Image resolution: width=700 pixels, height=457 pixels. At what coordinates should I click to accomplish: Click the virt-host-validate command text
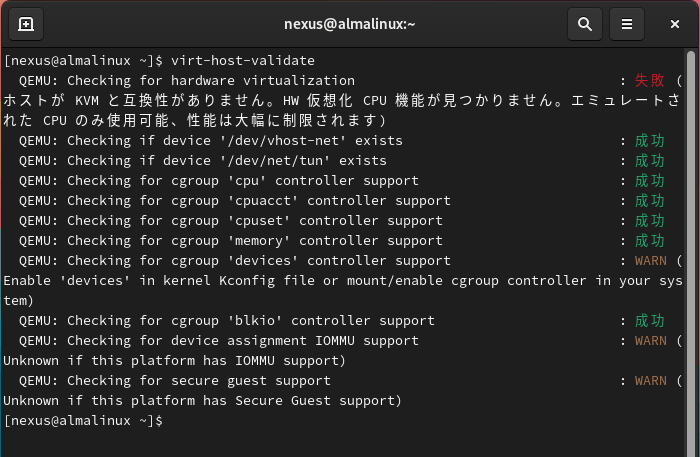tap(243, 61)
